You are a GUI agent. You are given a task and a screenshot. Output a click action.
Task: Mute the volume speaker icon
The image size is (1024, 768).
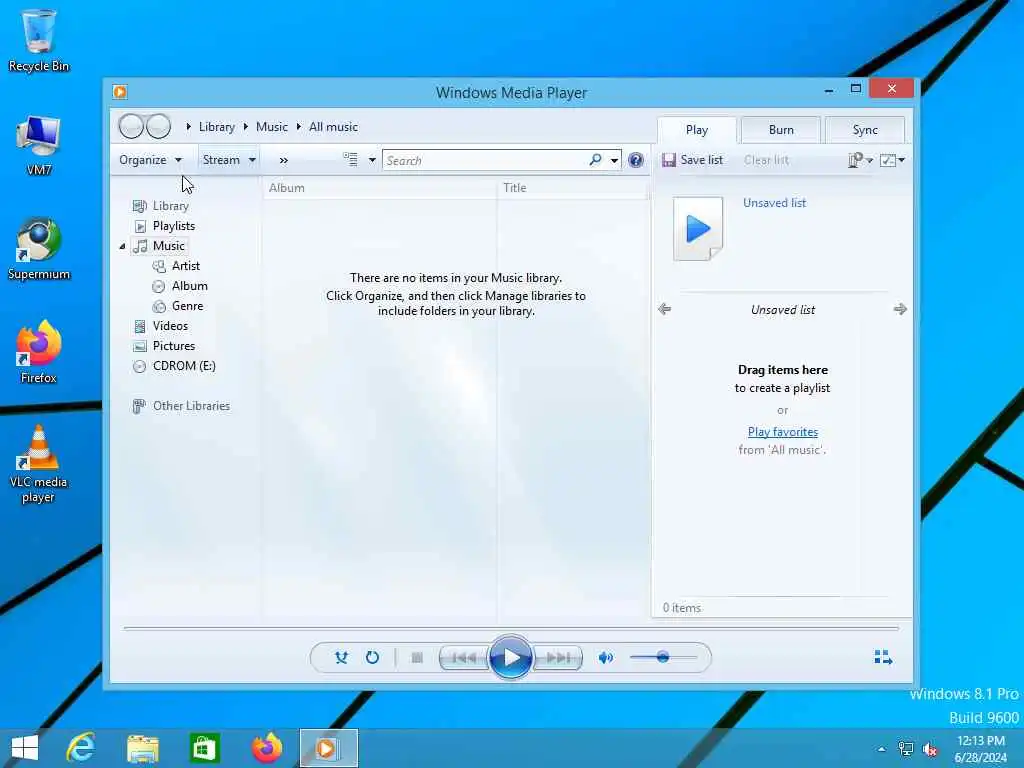tap(605, 658)
